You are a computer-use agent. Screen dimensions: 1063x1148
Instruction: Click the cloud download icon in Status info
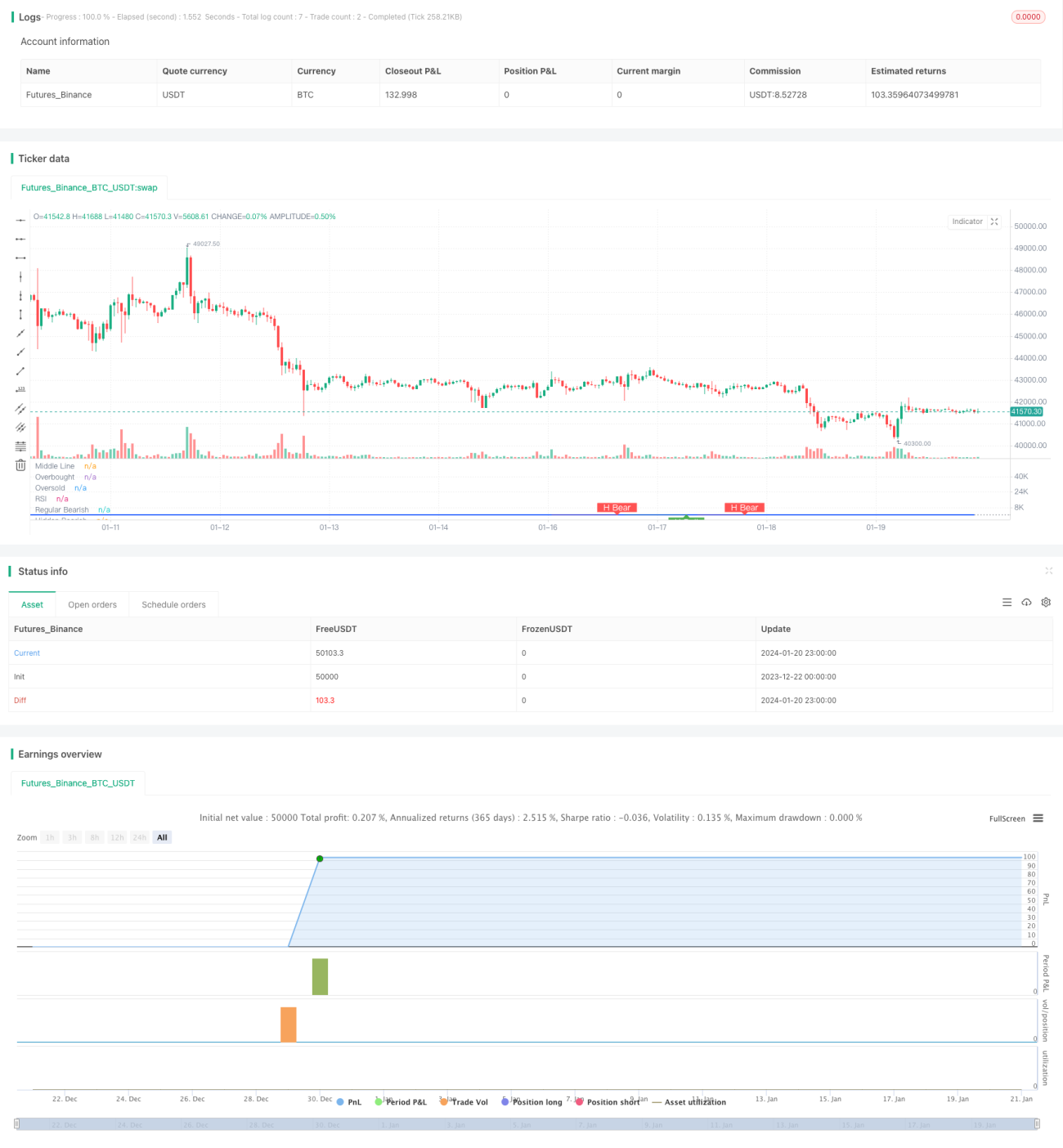[1026, 603]
